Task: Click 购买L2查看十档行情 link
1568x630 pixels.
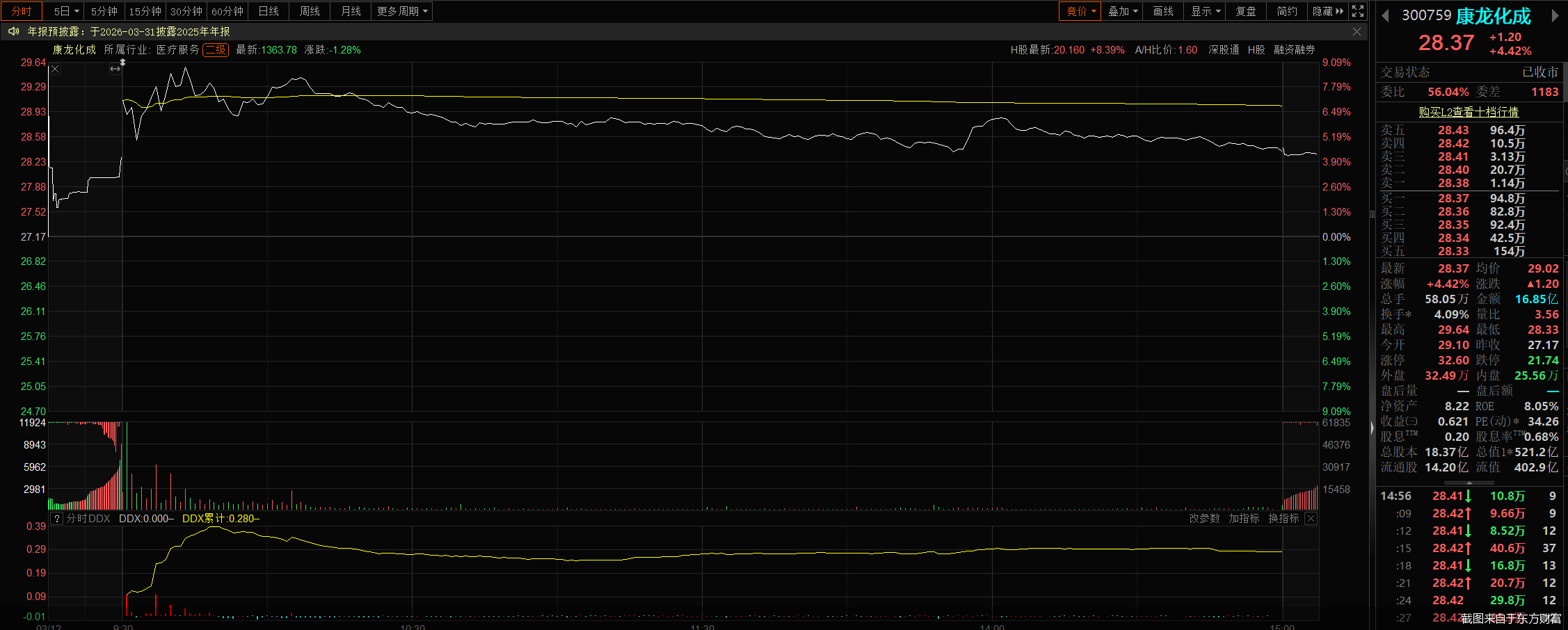Action: click(x=1469, y=112)
